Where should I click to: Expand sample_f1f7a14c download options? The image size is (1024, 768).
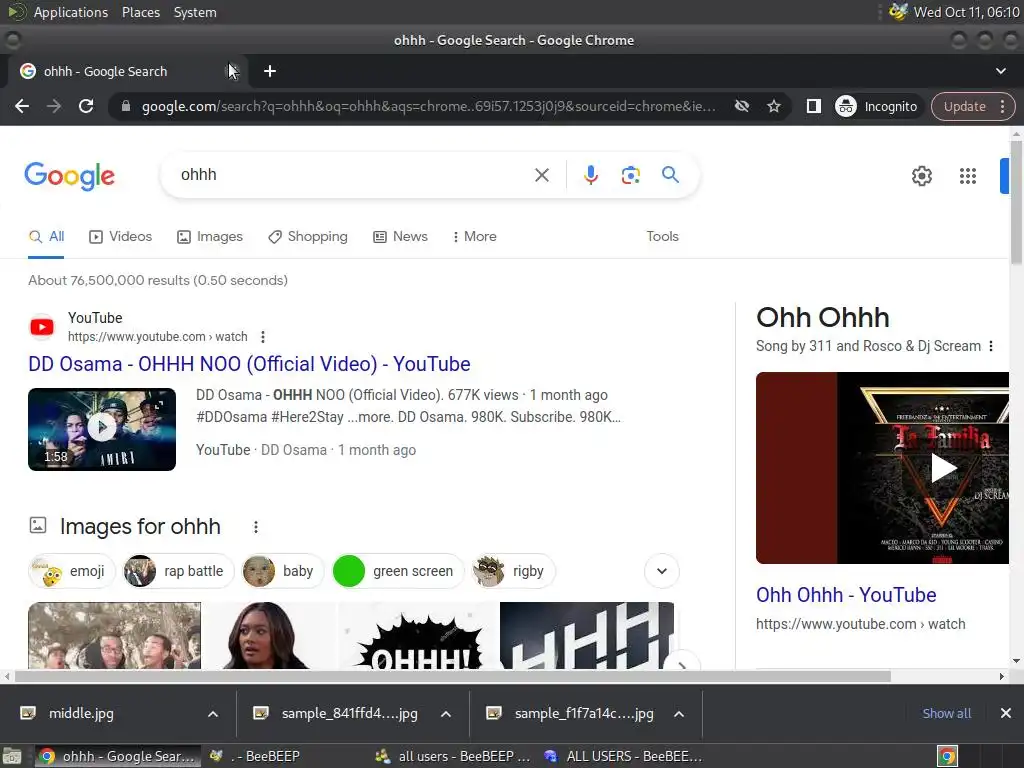click(679, 714)
